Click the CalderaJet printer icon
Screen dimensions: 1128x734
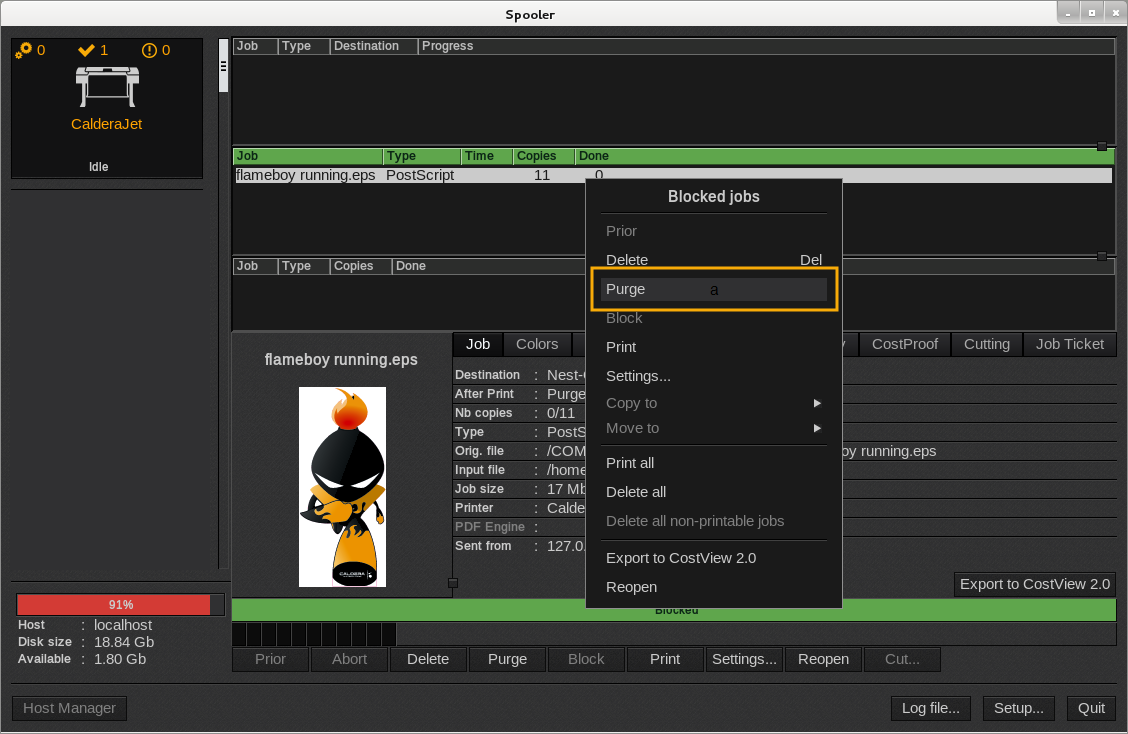point(107,87)
